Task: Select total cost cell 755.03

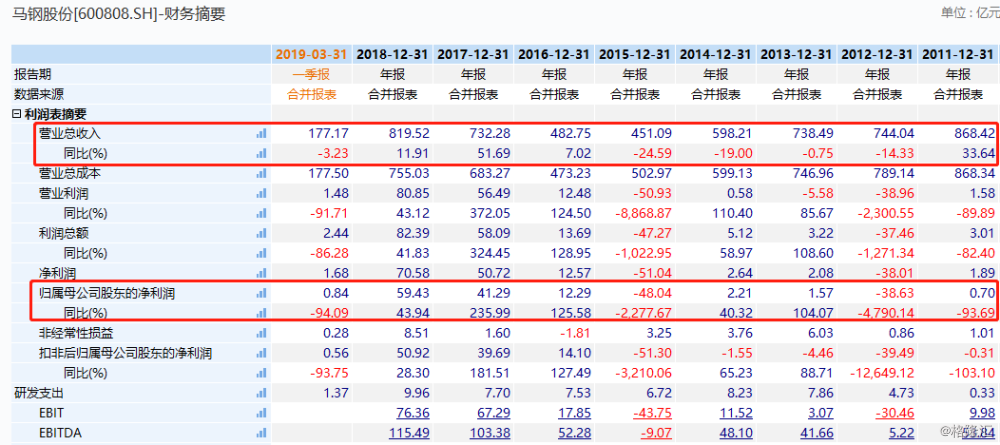Action: point(409,173)
